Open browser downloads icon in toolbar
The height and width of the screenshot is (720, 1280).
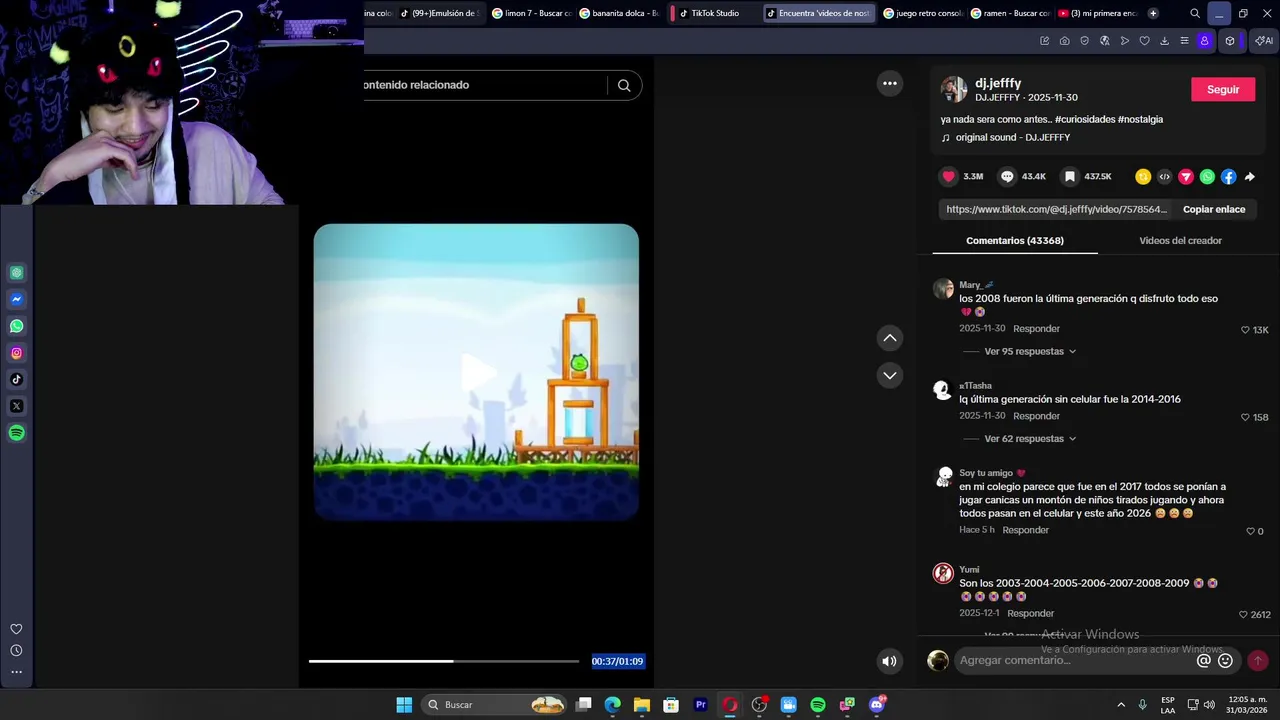[x=1164, y=41]
